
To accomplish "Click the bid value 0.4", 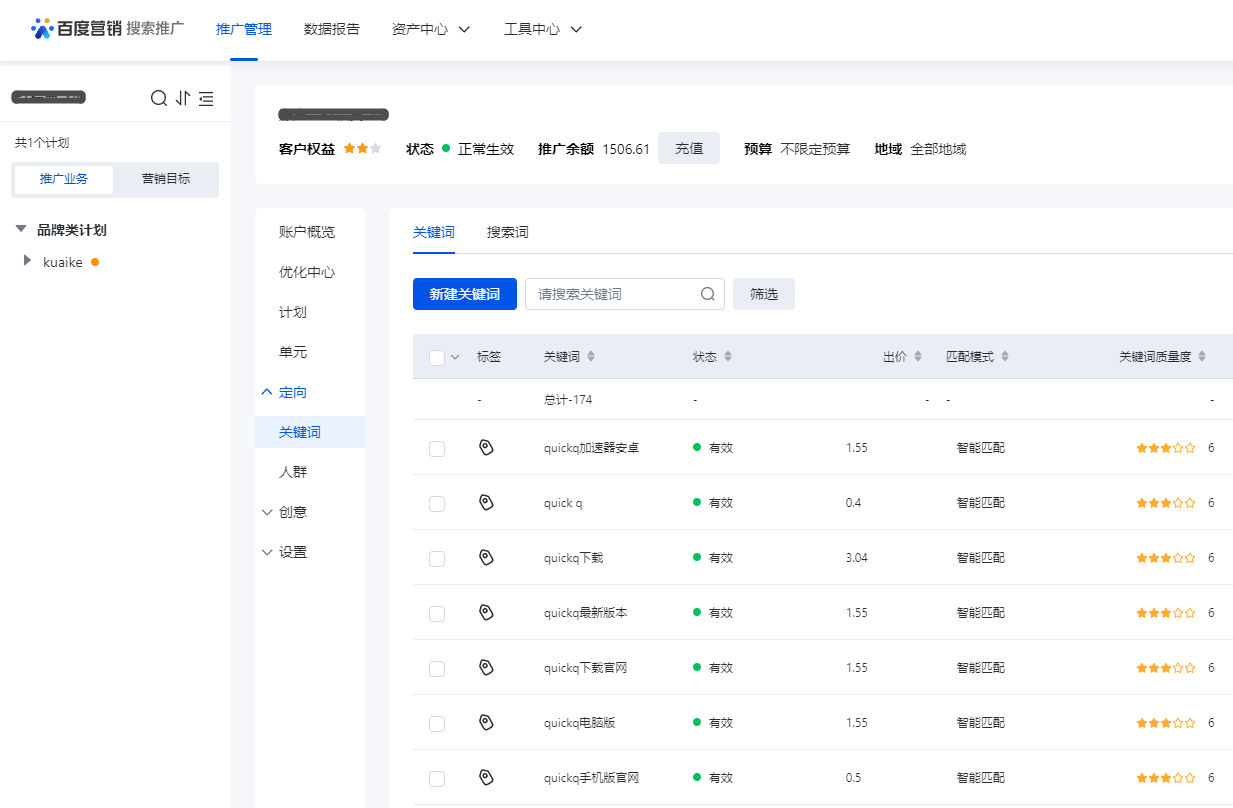I will pos(853,503).
